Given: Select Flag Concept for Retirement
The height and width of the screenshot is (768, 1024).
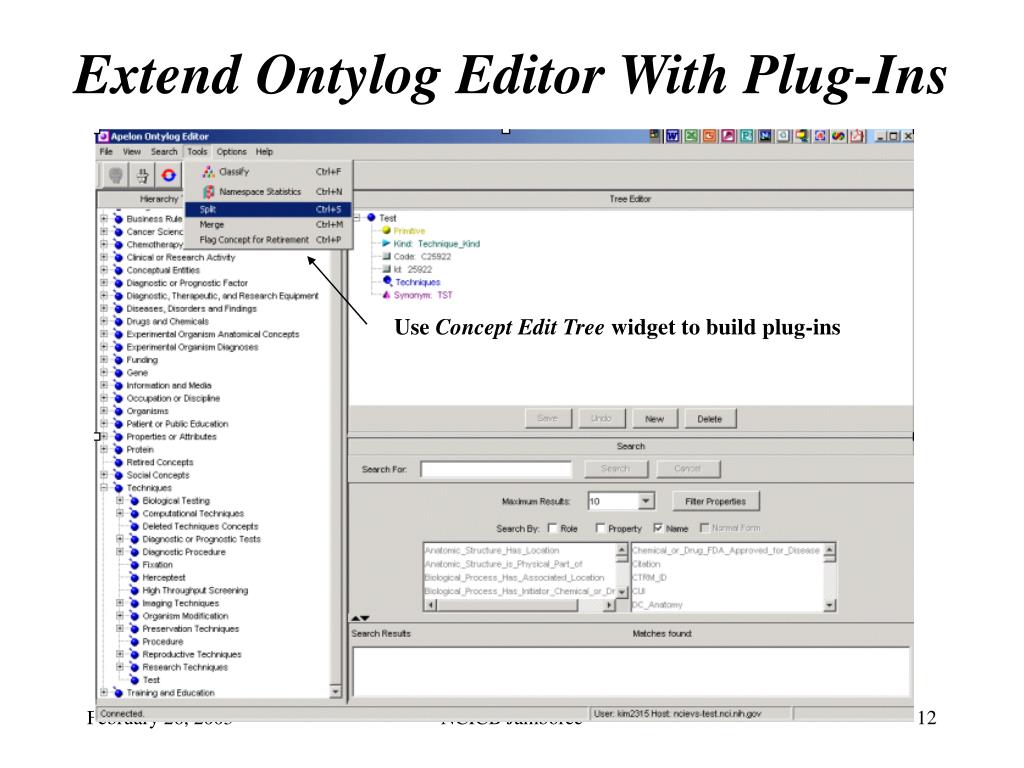Looking at the screenshot, I should pos(269,240).
